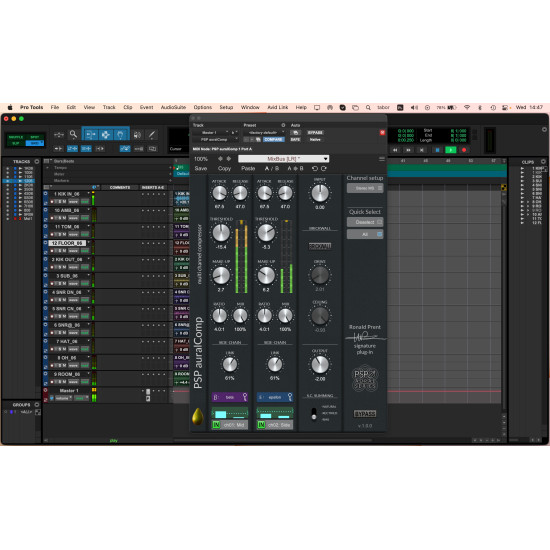Screen dimensions: 550x550
Task: Open the factory default preset selector
Action: point(265,133)
